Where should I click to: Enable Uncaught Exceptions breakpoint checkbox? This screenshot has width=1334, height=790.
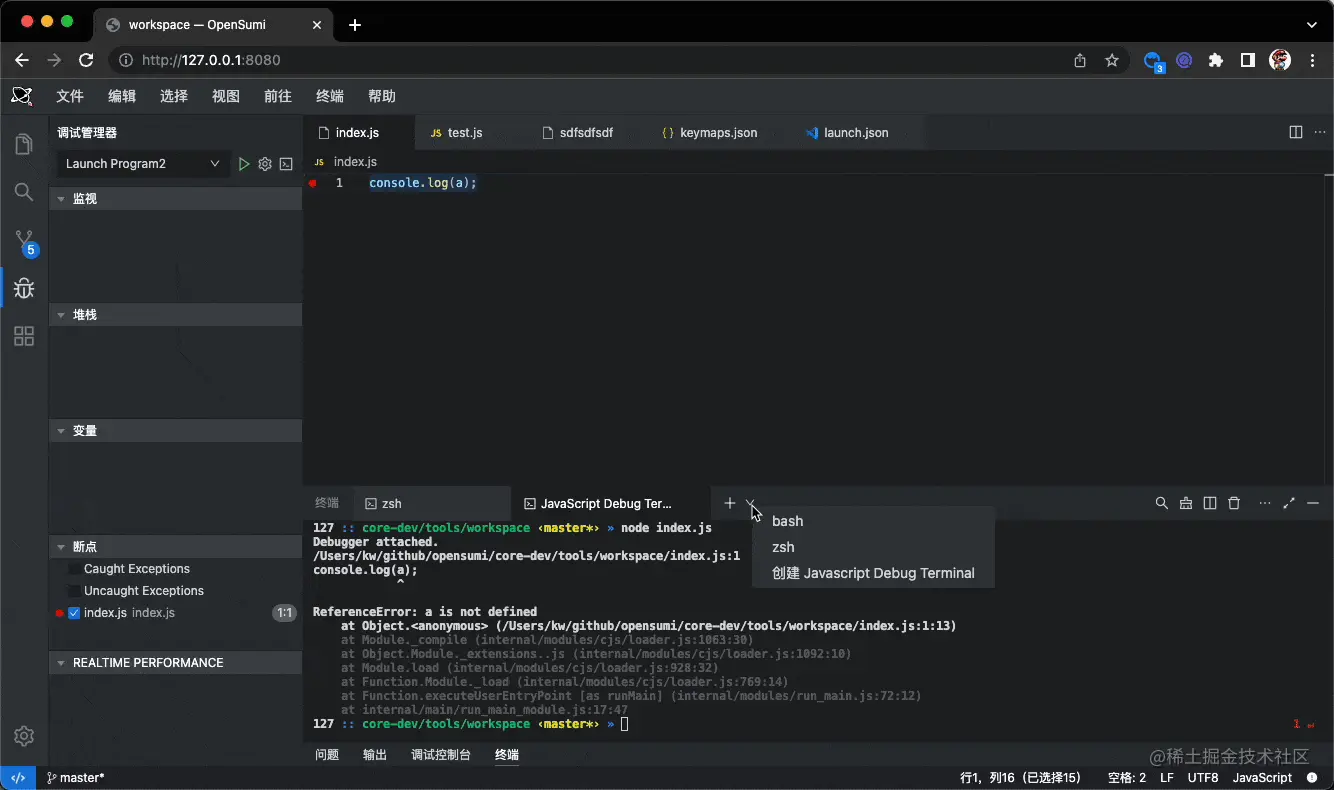[x=75, y=591]
